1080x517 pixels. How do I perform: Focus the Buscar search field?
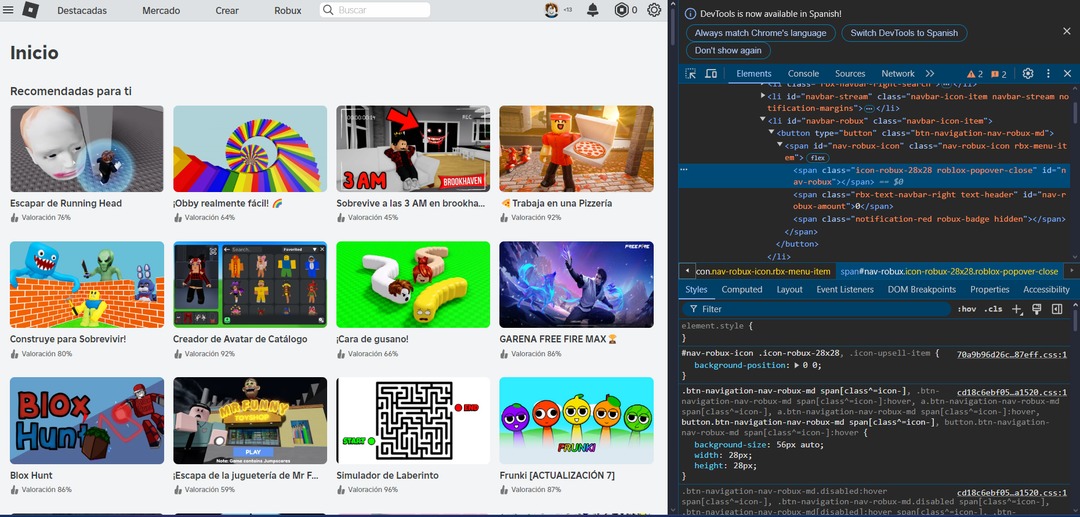375,10
